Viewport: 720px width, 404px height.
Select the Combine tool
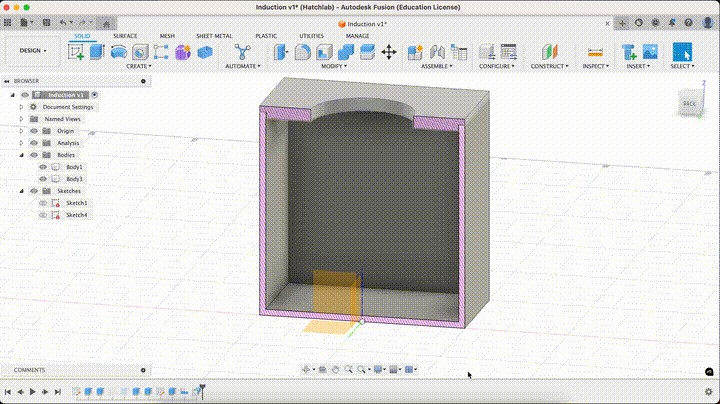pos(345,52)
